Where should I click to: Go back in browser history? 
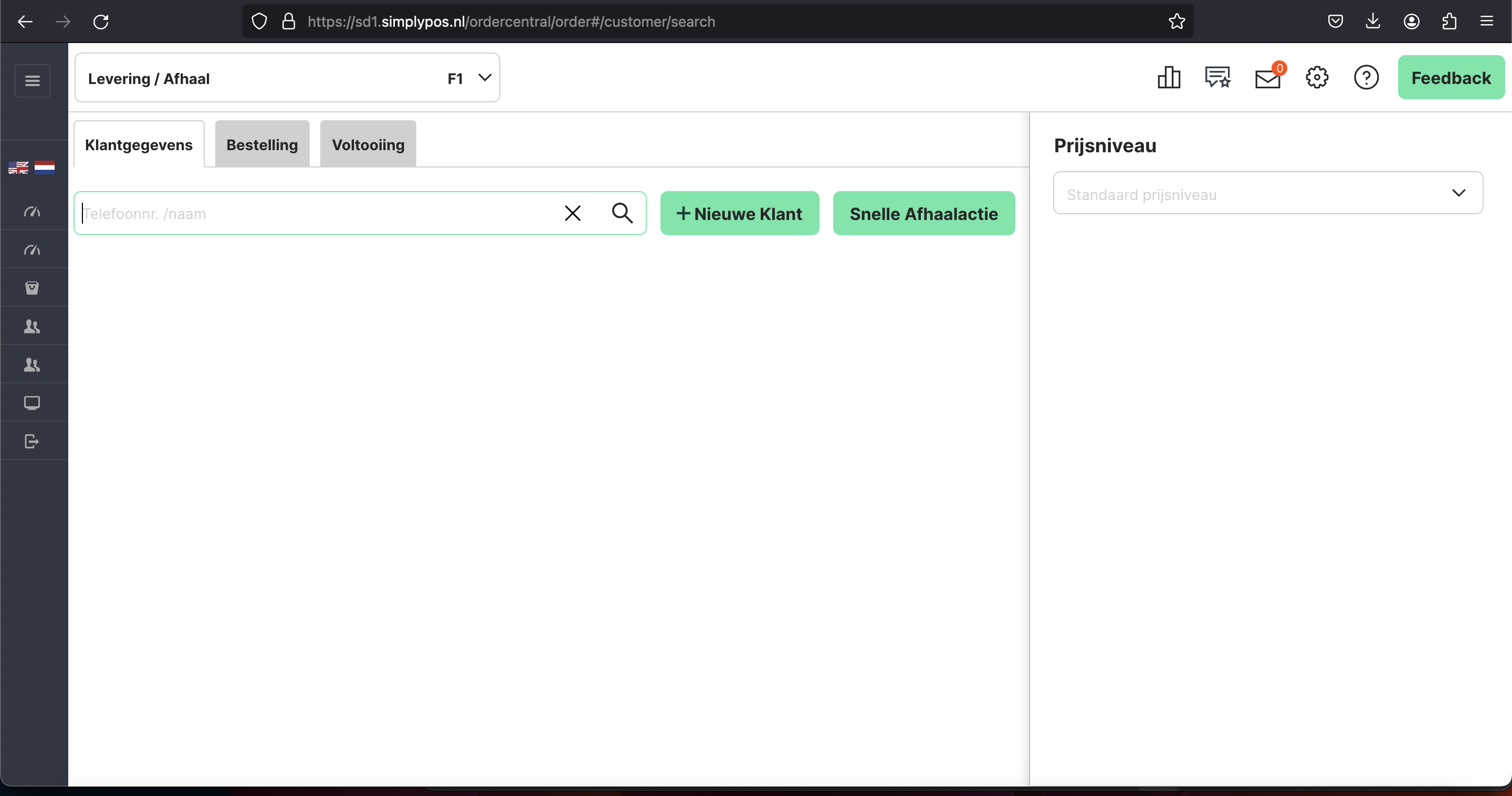click(x=25, y=22)
